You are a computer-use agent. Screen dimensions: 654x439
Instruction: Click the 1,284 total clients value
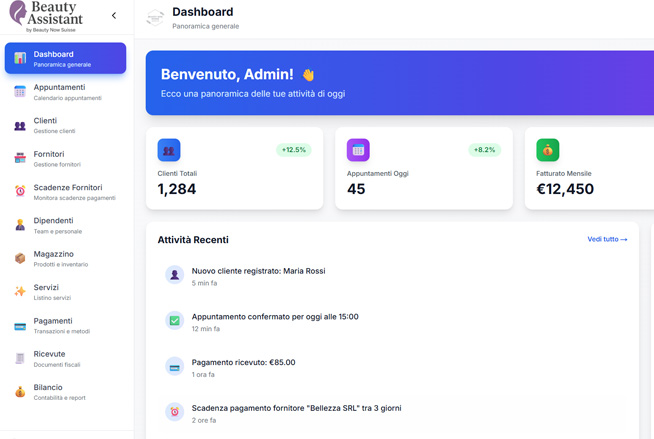pos(177,189)
